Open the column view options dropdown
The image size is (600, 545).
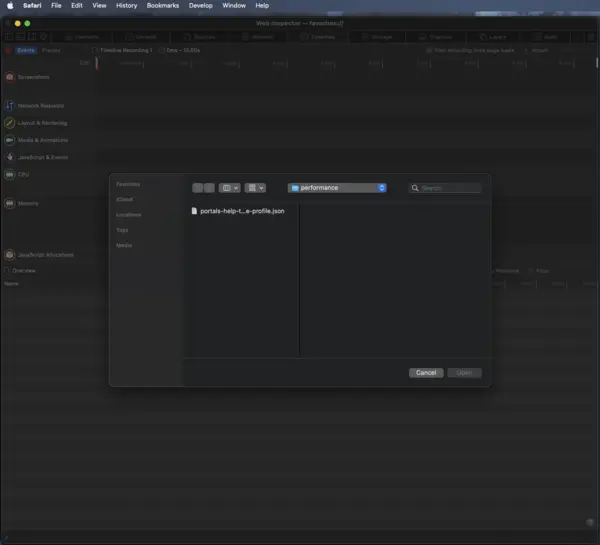[x=230, y=188]
